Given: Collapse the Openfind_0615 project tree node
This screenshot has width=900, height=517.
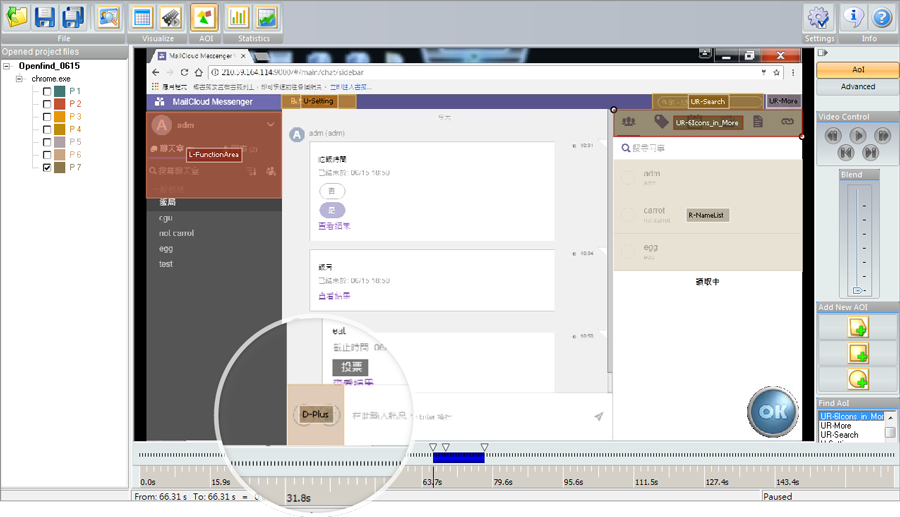Looking at the screenshot, I should point(9,66).
